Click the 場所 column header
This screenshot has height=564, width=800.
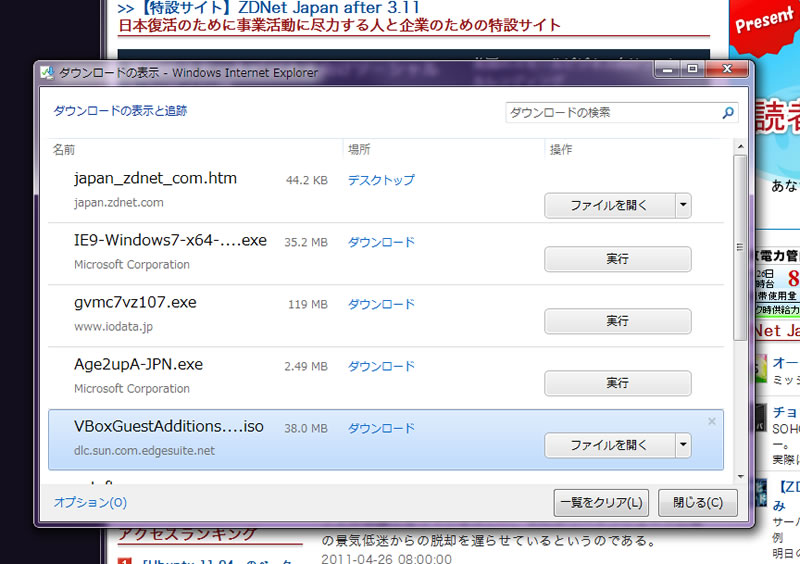coord(359,150)
